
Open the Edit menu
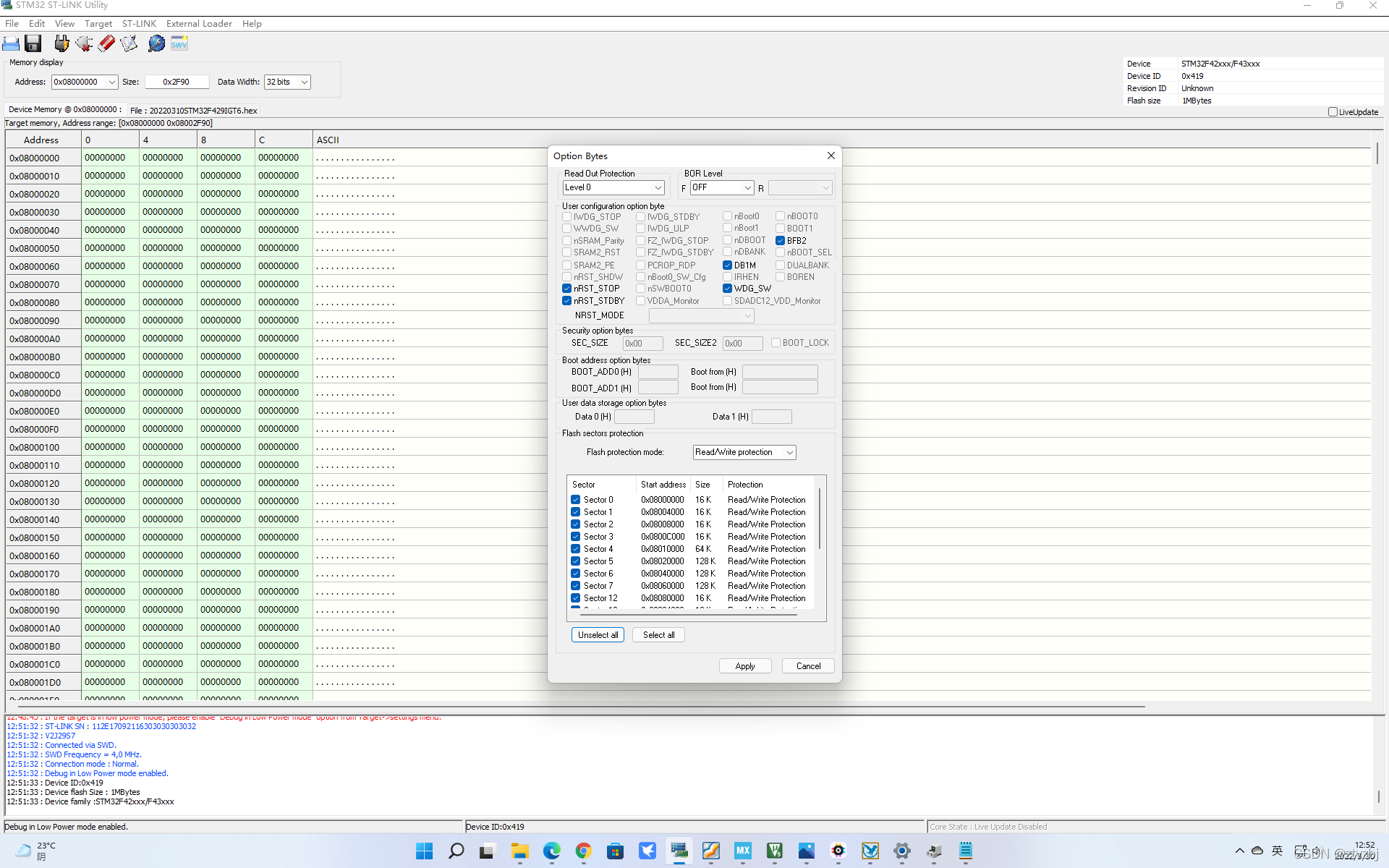tap(37, 24)
